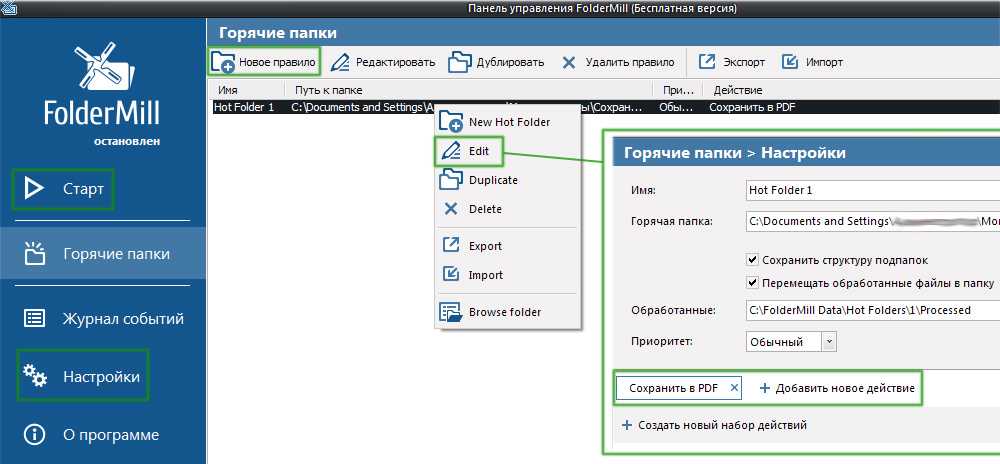Image resolution: width=1000 pixels, height=464 pixels.
Task: Click the Экспорт toolbar icon
Action: tap(707, 62)
